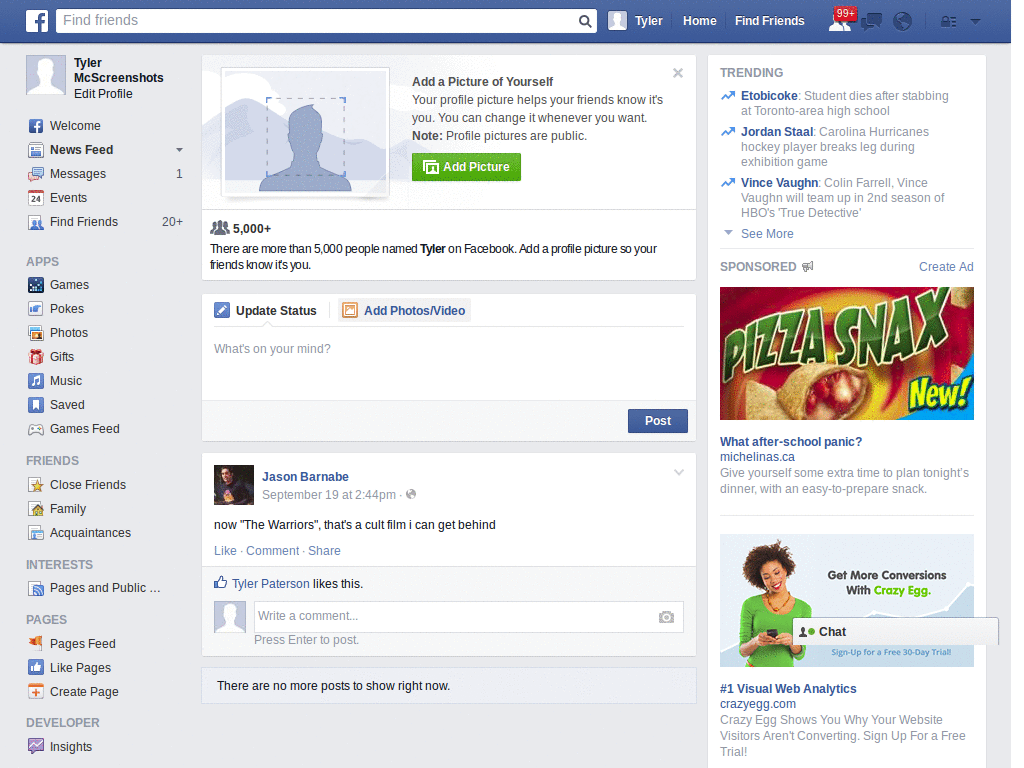Image resolution: width=1024 pixels, height=768 pixels.
Task: Open the Create Page plus icon
Action: click(x=36, y=692)
